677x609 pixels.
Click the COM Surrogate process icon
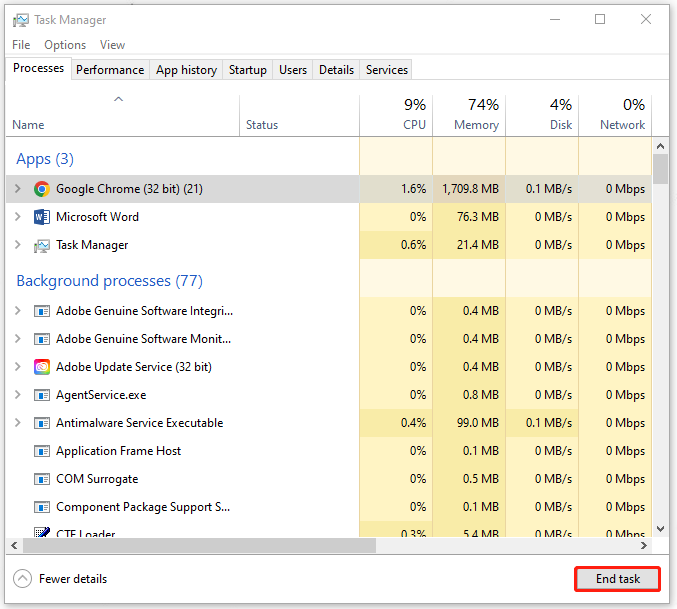[x=41, y=479]
